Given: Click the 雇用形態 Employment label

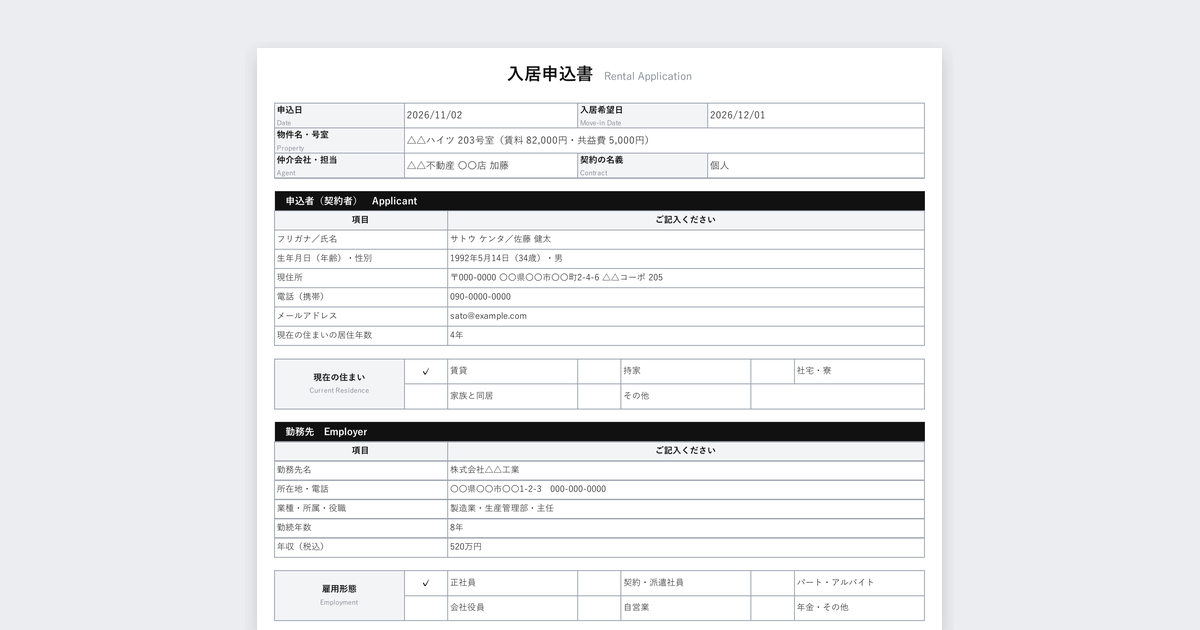Looking at the screenshot, I should (x=340, y=596).
